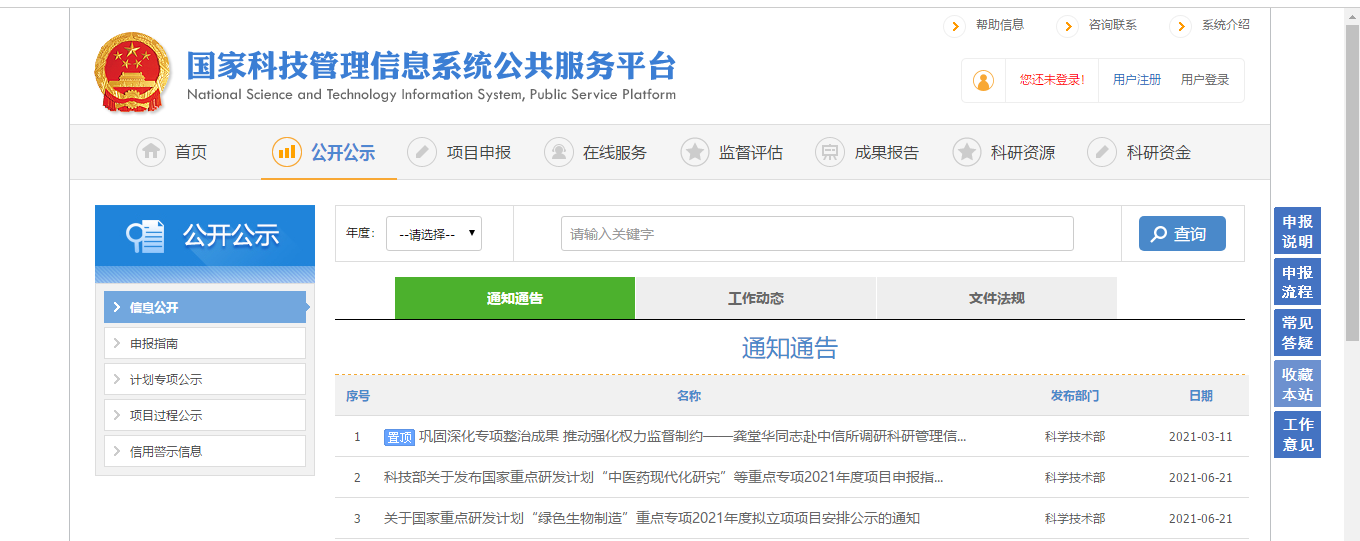Click the 申报说明 side button
This screenshot has width=1360, height=541.
1297,232
